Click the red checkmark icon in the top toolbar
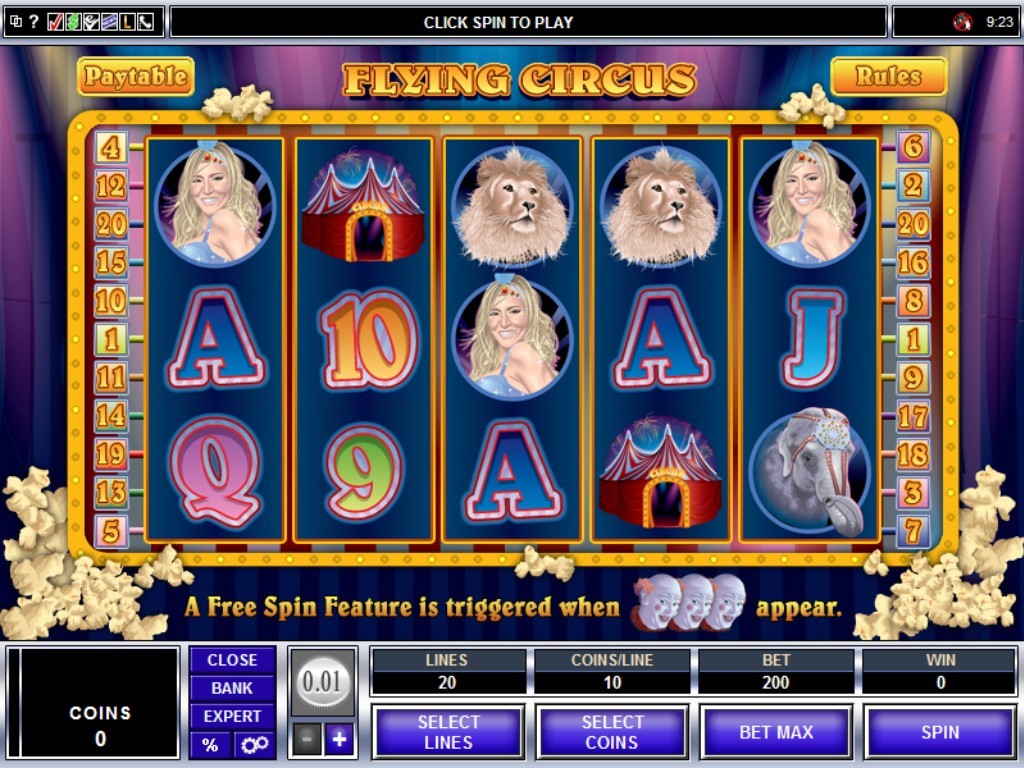 (x=56, y=22)
